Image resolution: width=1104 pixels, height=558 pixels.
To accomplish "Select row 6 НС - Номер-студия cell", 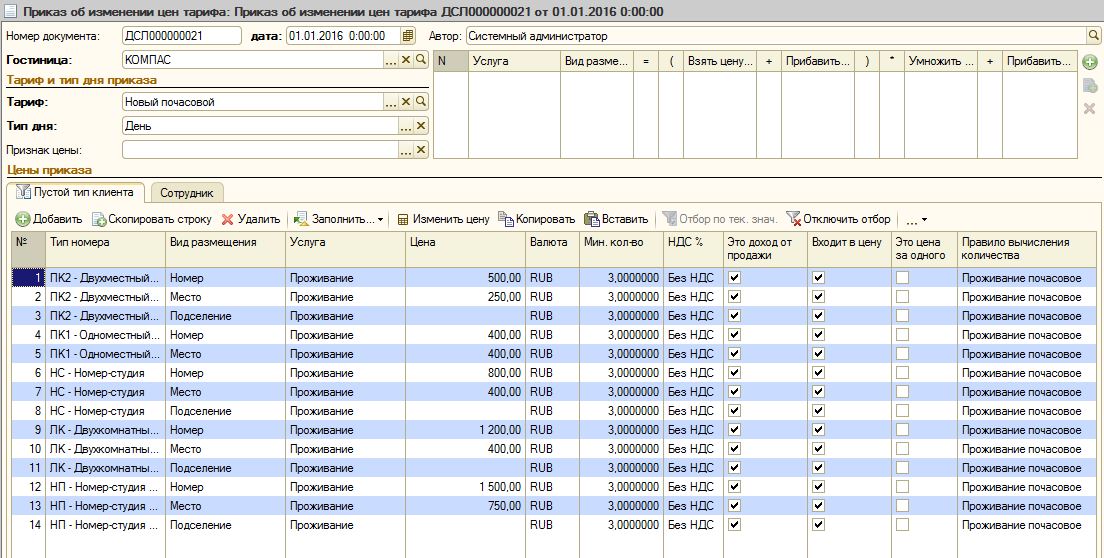I will [106, 372].
